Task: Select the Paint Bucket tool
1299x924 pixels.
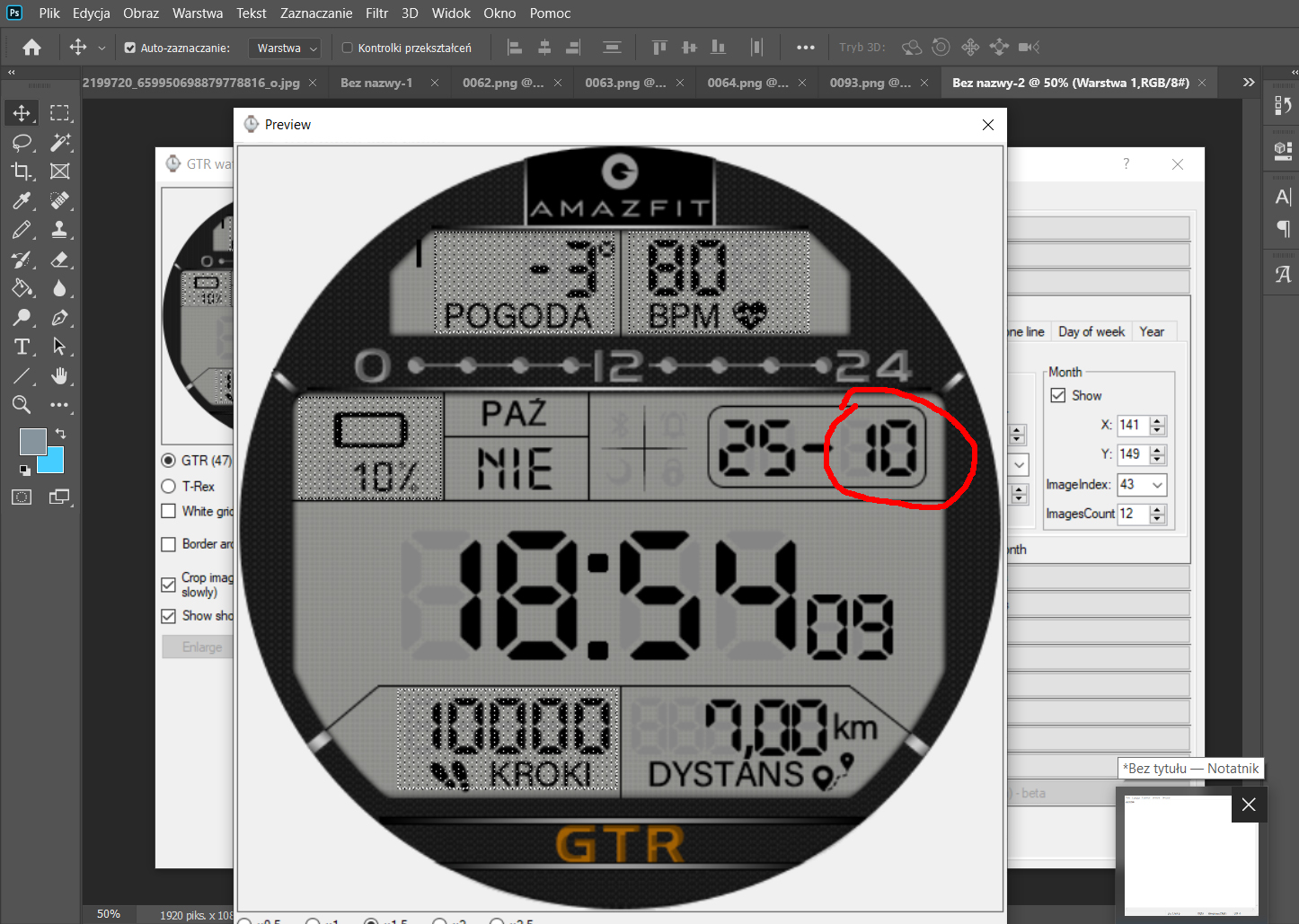Action: pos(22,288)
